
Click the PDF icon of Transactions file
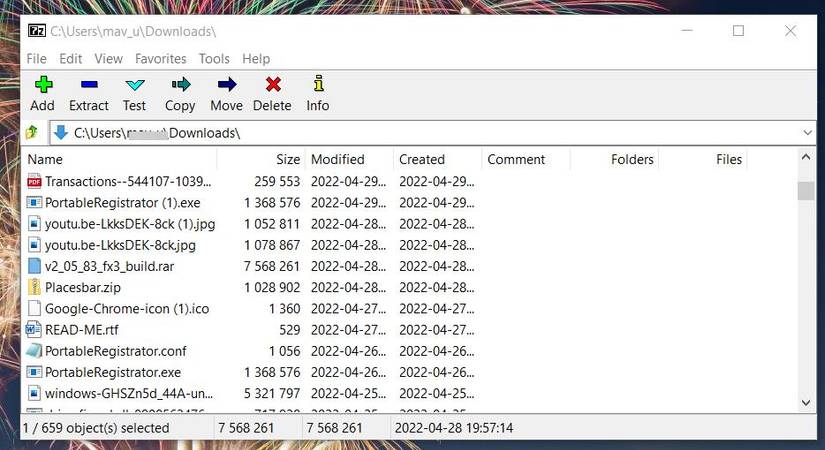(x=34, y=182)
